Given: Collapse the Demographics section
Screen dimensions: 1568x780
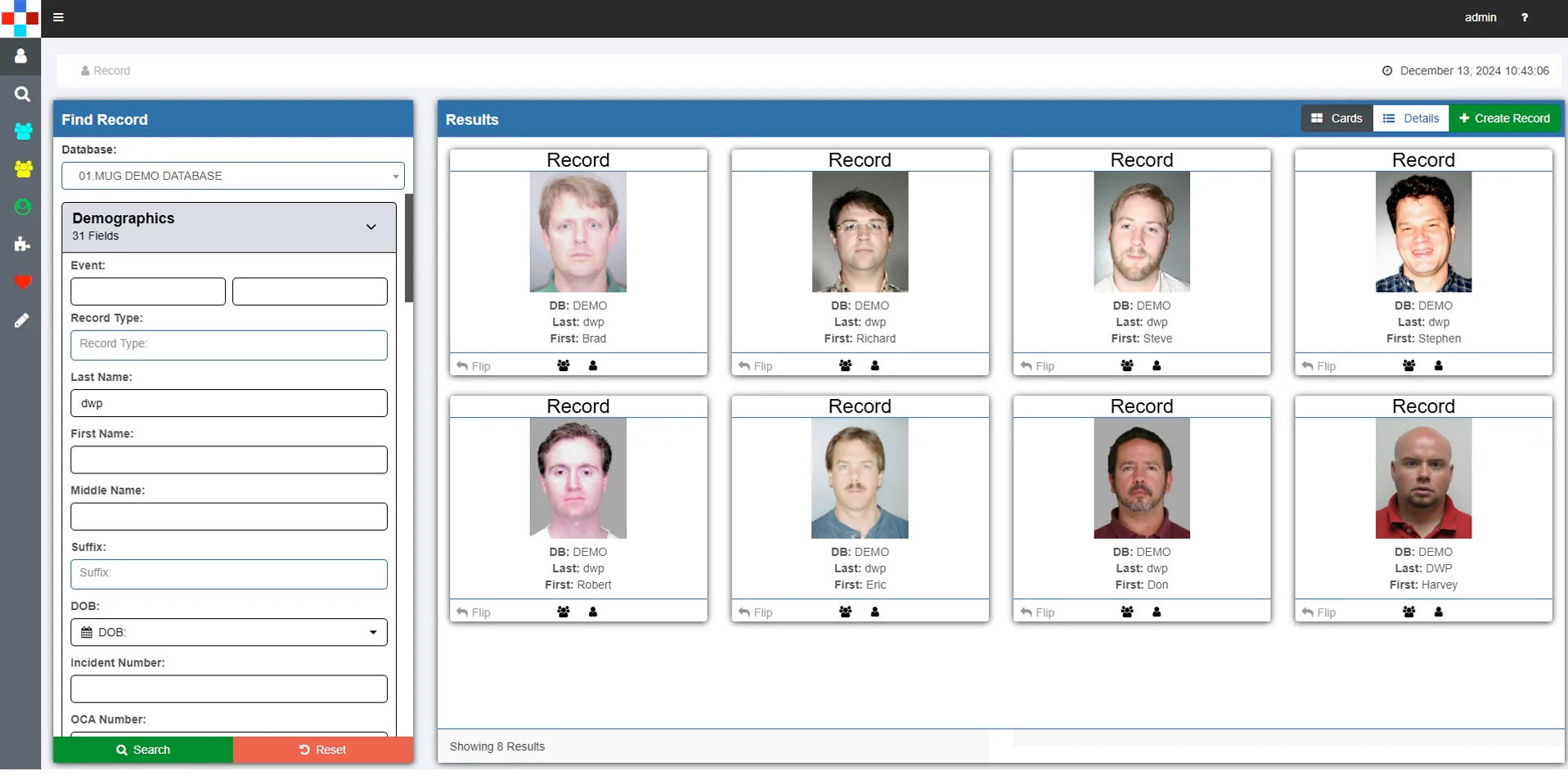Looking at the screenshot, I should 371,226.
